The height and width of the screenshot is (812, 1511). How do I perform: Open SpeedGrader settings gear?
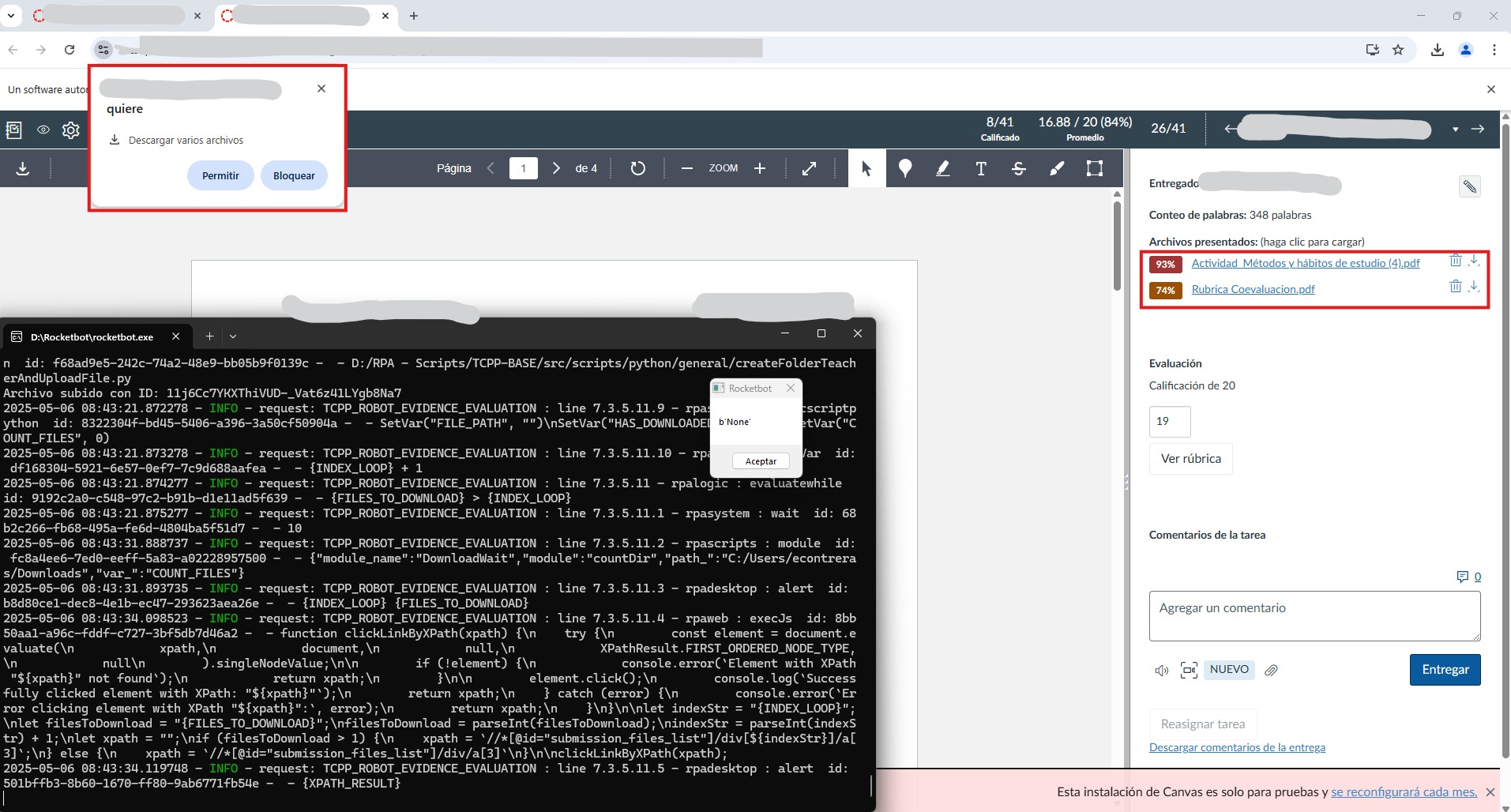71,130
